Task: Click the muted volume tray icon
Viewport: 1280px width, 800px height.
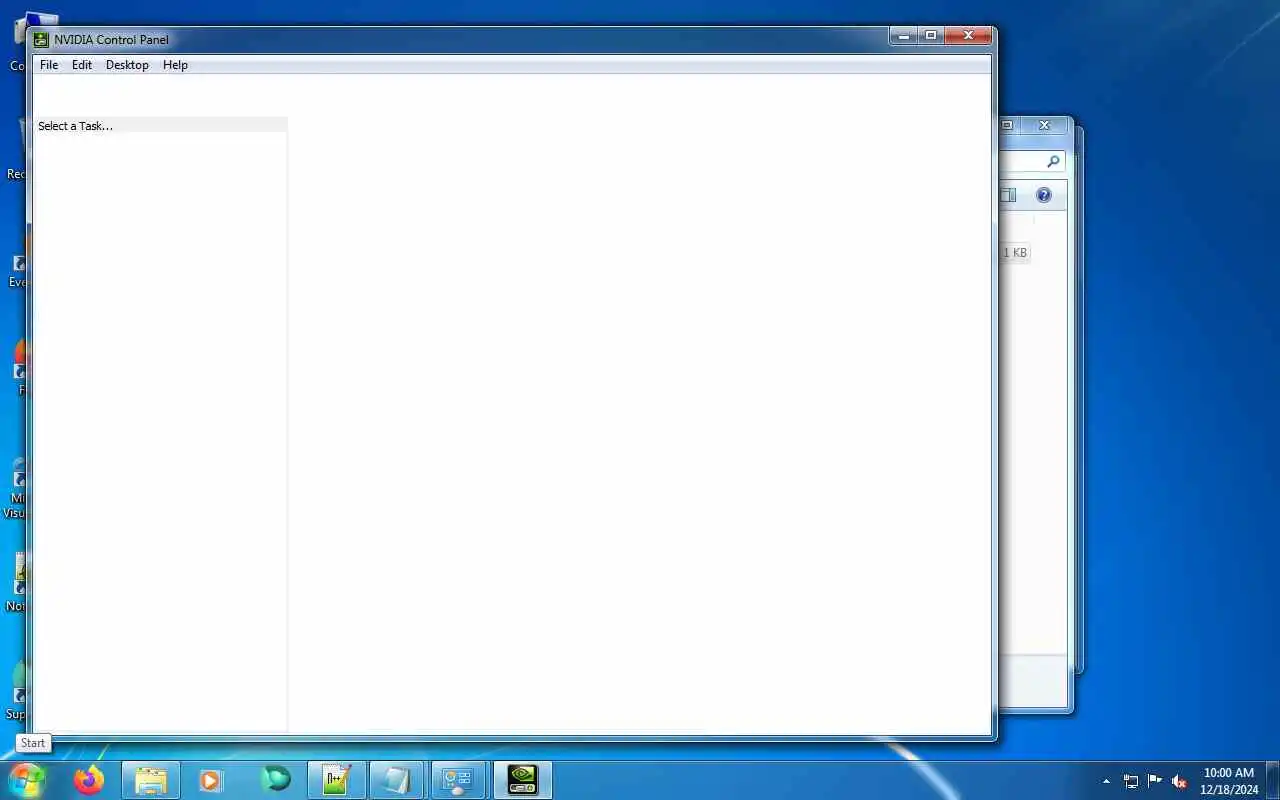Action: 1179,781
